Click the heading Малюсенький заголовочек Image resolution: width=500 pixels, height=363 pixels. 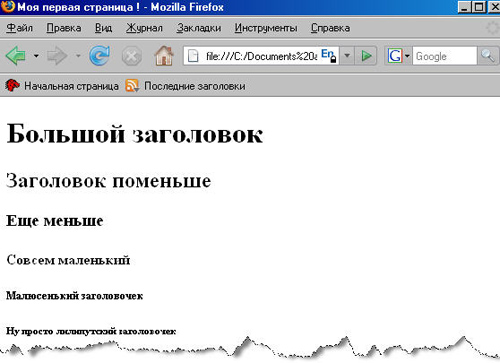pyautogui.click(x=75, y=296)
